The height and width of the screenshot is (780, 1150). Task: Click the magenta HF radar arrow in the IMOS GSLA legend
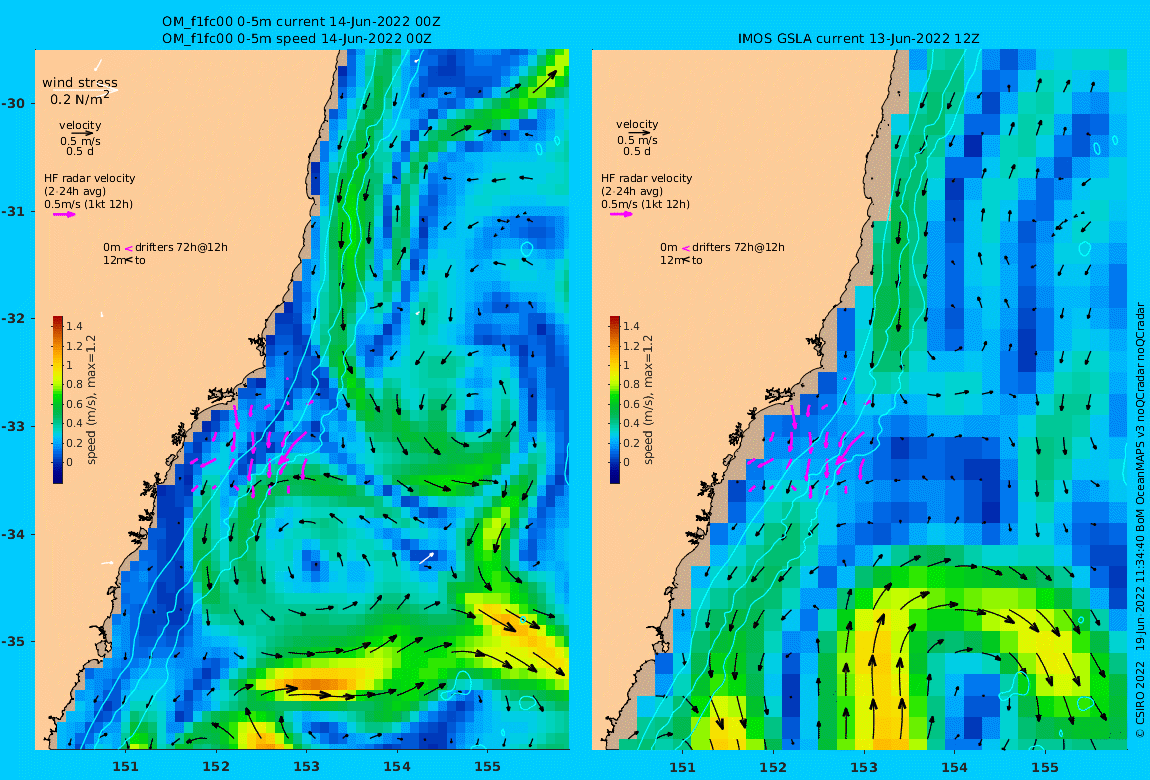(621, 215)
